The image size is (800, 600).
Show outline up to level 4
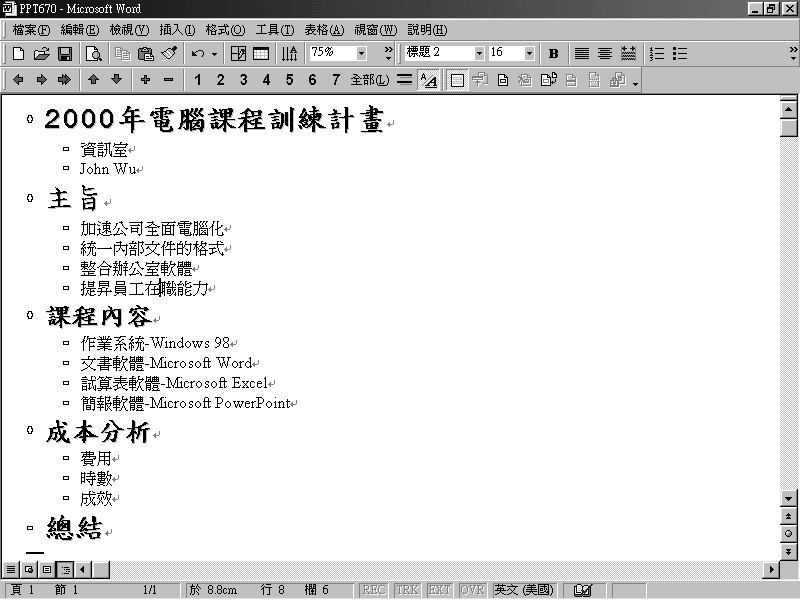pyautogui.click(x=267, y=80)
